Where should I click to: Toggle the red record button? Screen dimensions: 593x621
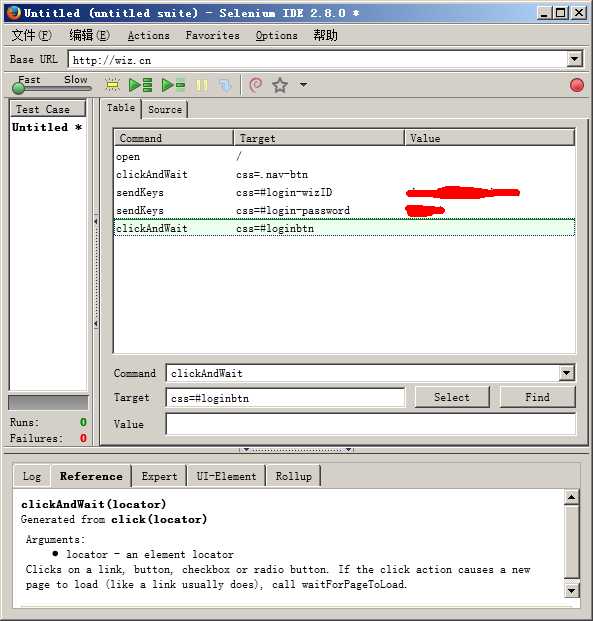(576, 85)
